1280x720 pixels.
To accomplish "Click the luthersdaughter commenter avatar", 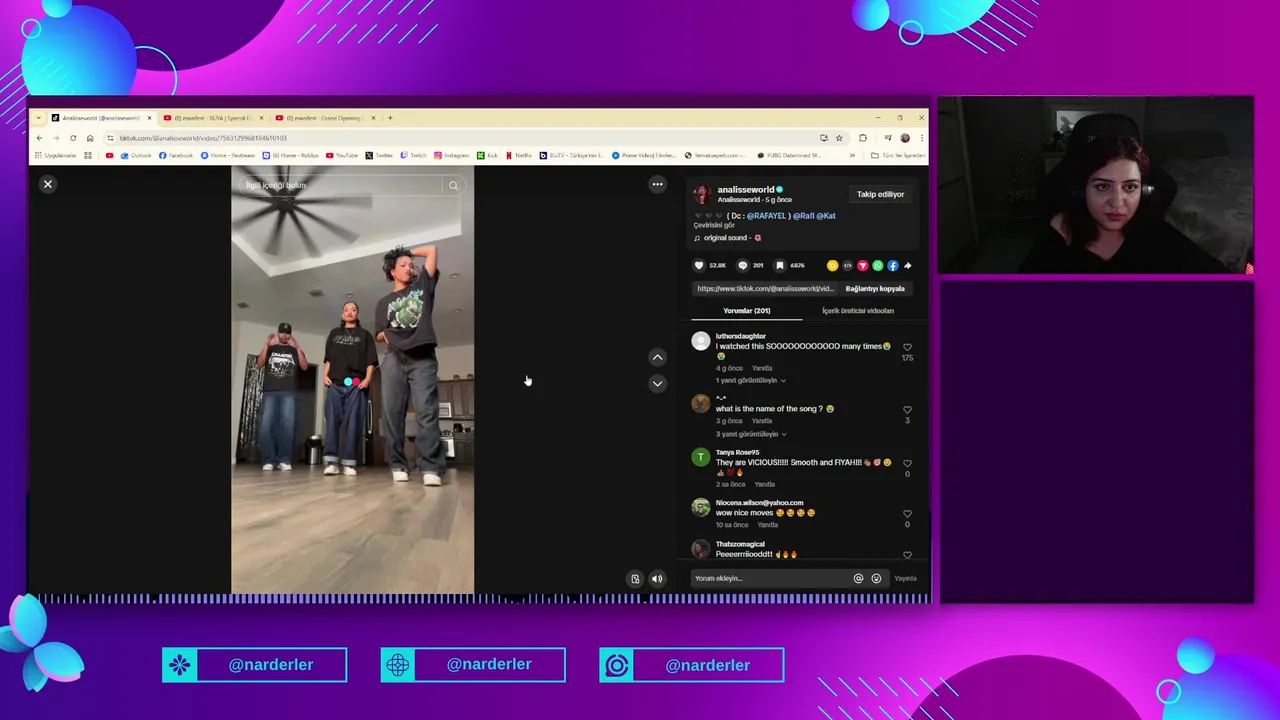I will (x=701, y=342).
